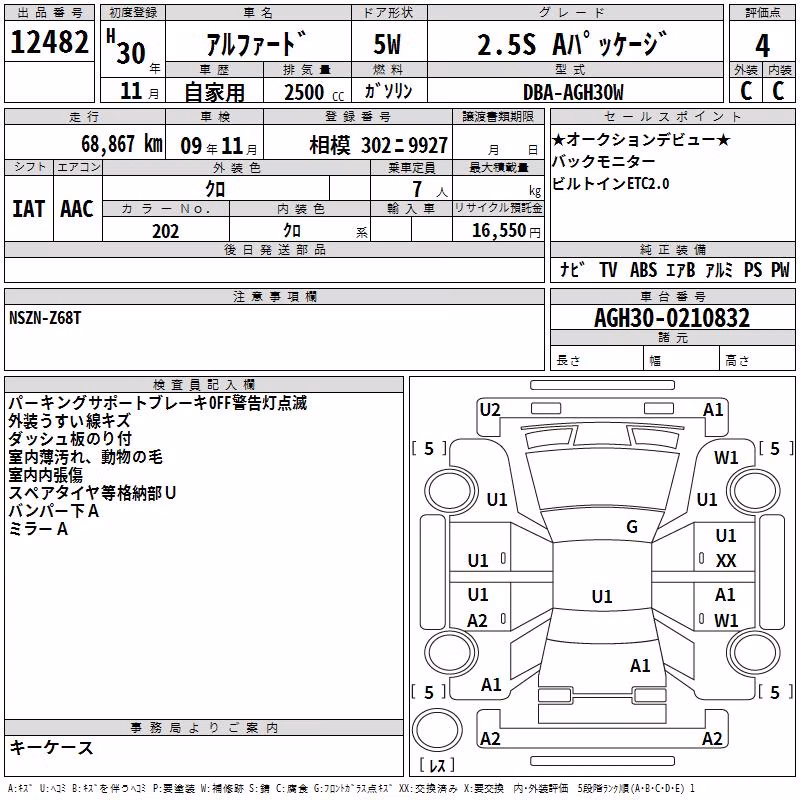The width and height of the screenshot is (800, 800).
Task: Select the model code DBA-AGH30W
Action: coord(573,92)
